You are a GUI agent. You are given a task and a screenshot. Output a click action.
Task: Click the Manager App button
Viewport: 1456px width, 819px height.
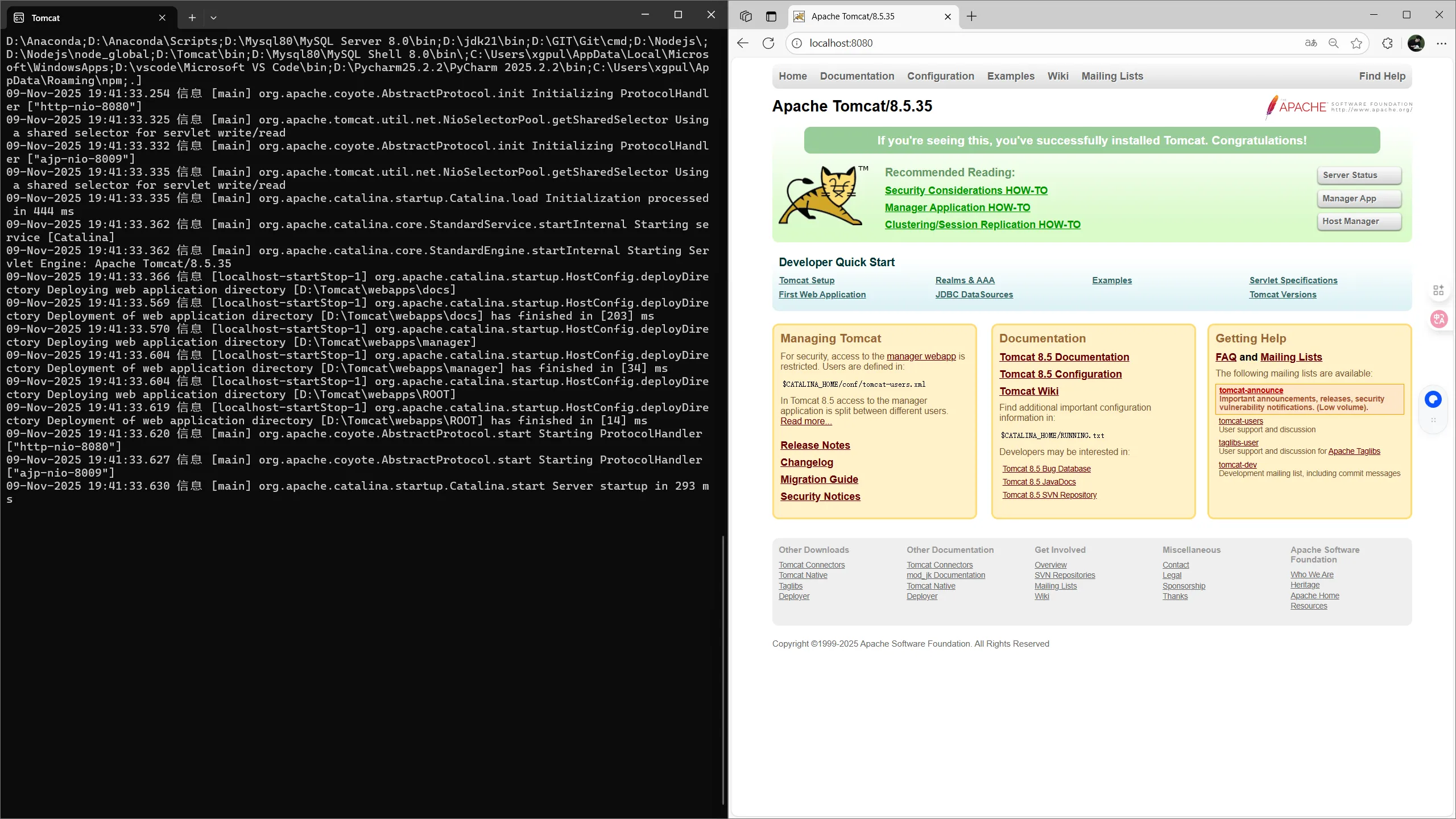1359,198
